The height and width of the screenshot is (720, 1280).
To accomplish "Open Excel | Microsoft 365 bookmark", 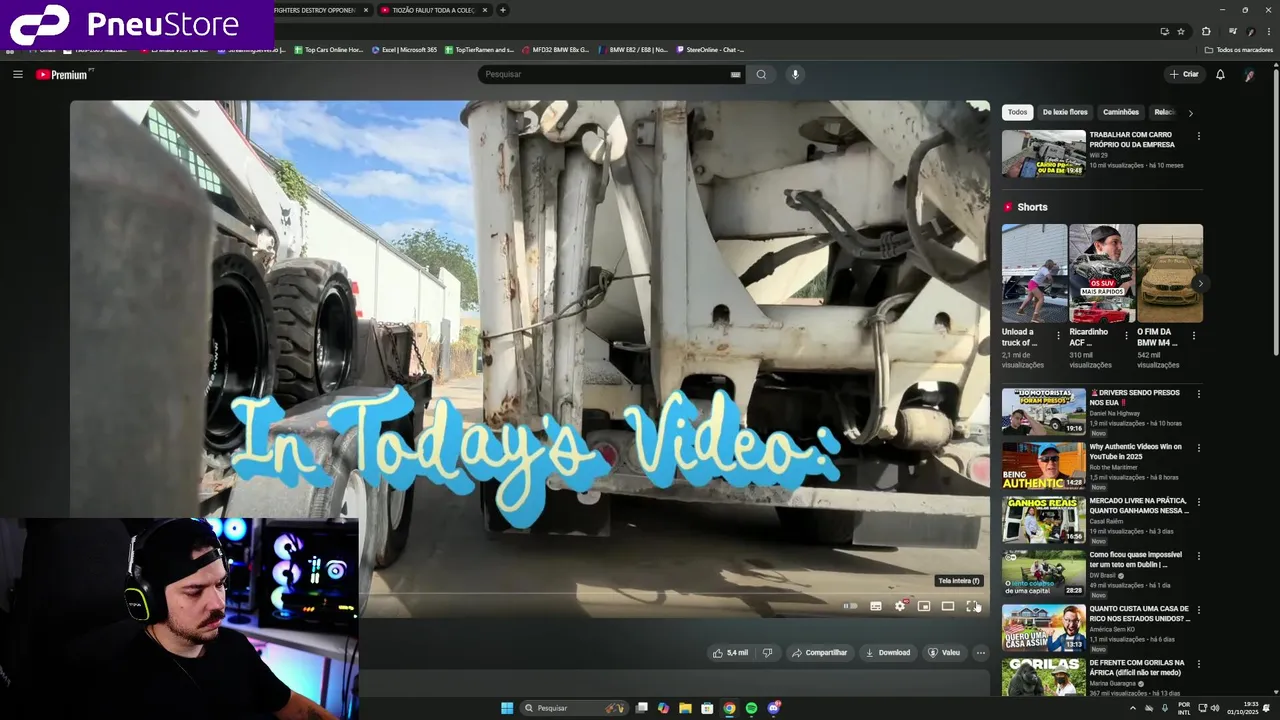I will (405, 49).
